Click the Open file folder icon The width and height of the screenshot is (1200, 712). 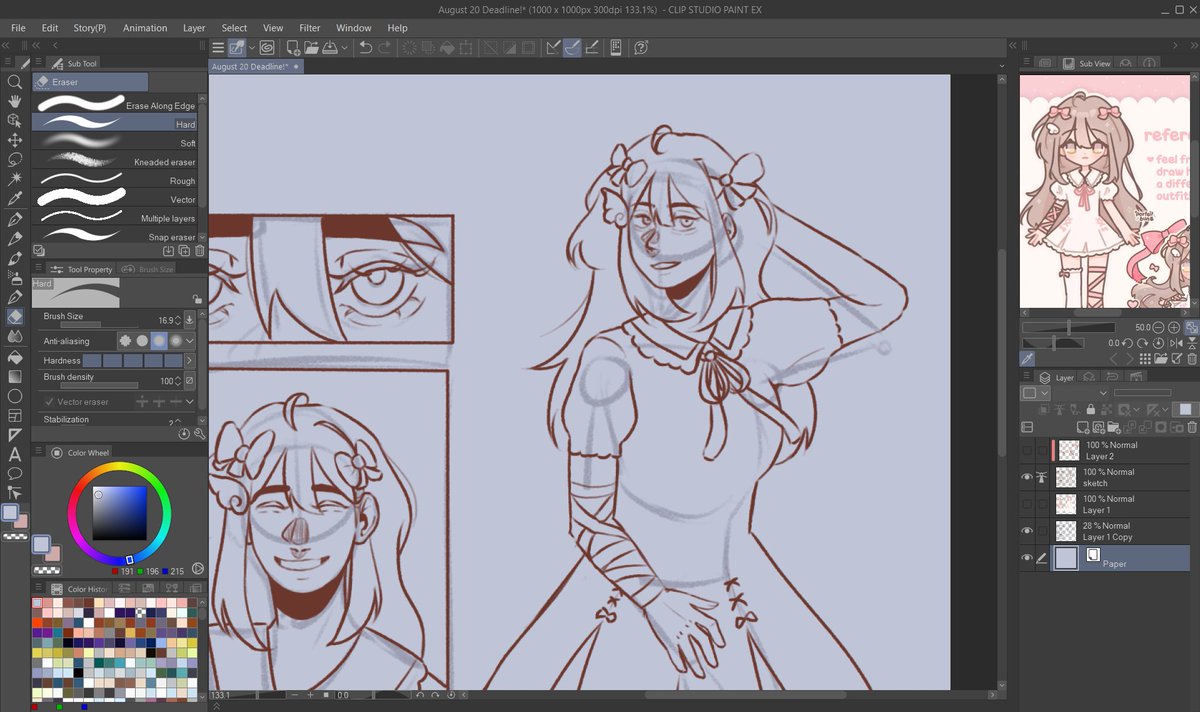pos(311,47)
